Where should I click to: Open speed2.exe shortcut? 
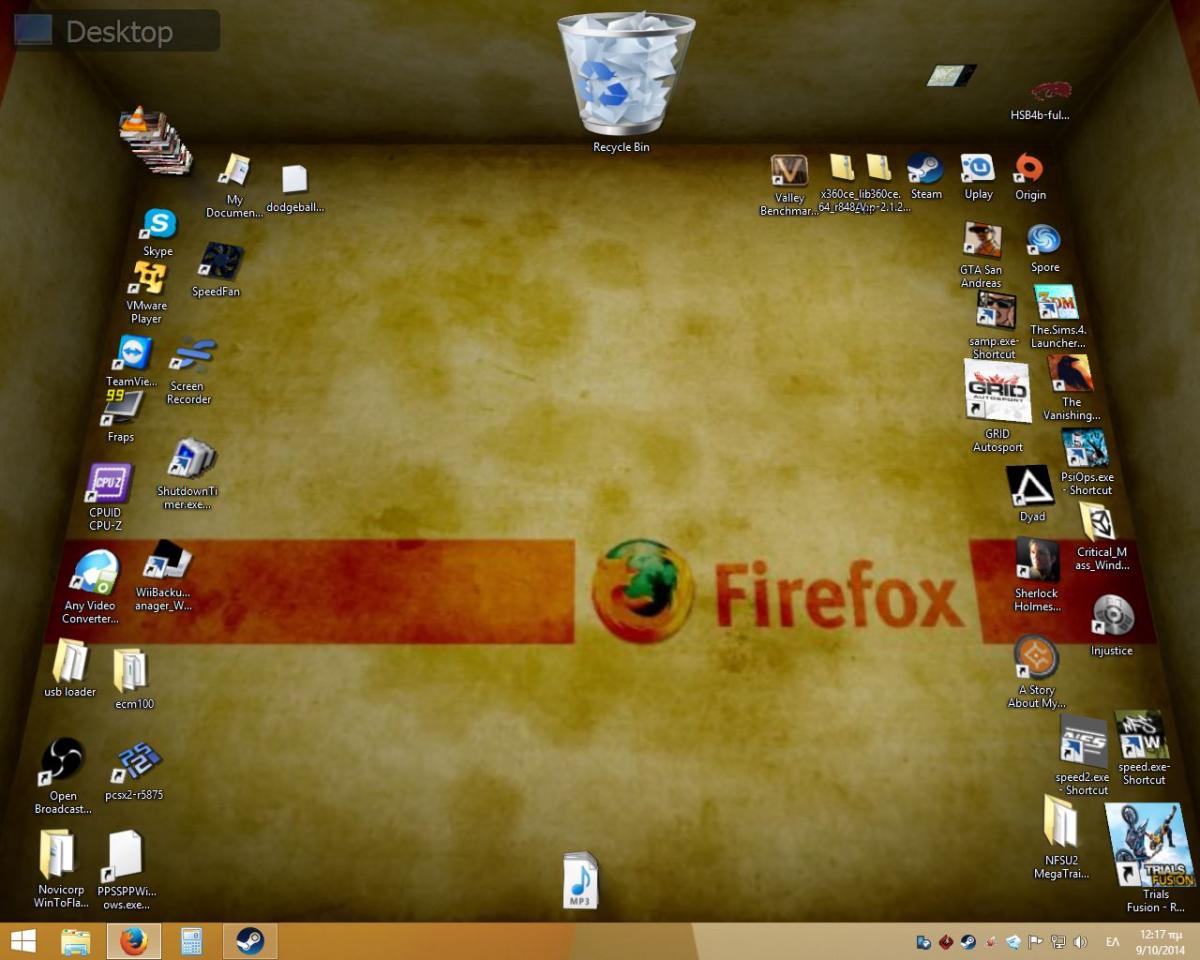1083,741
